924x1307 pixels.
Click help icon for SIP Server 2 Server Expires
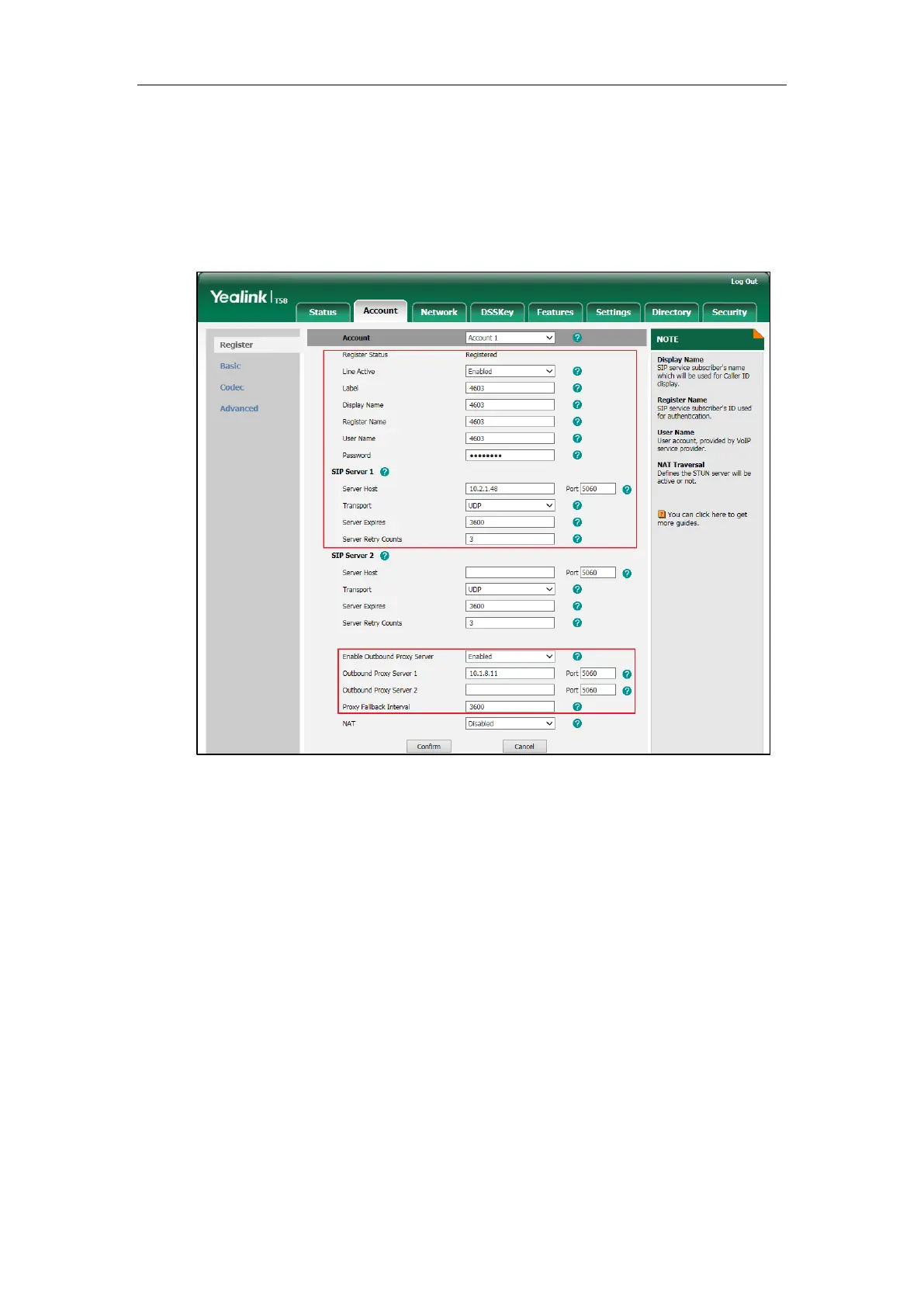click(577, 606)
